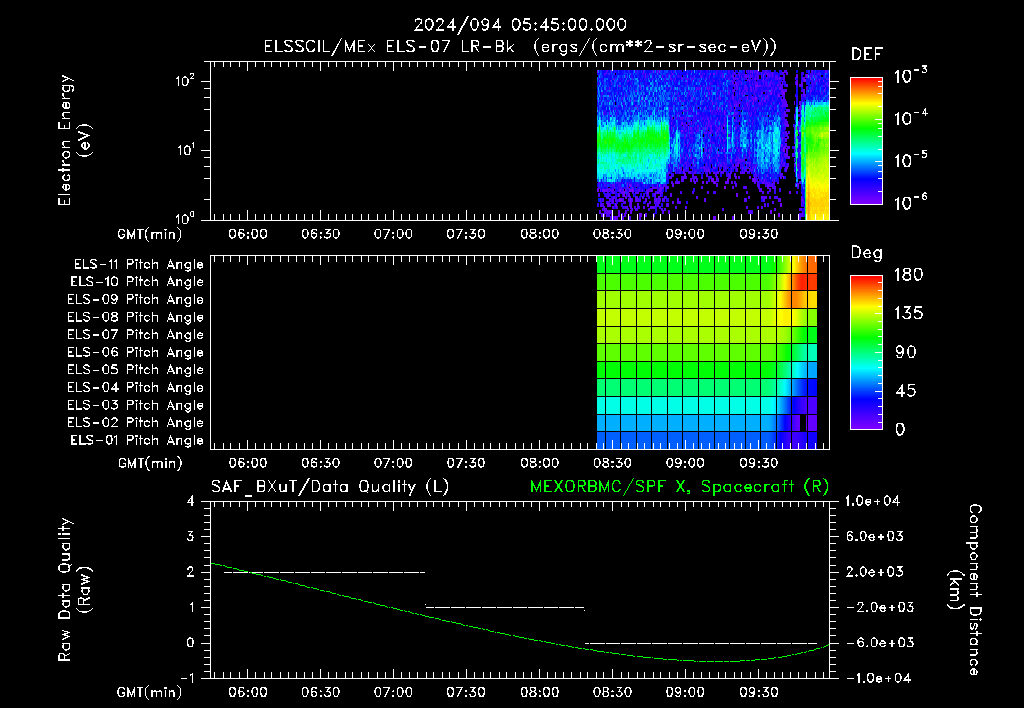Click the 08:30 time label under the spectrogram
Screen dimensions: 1024x708
[x=612, y=234]
